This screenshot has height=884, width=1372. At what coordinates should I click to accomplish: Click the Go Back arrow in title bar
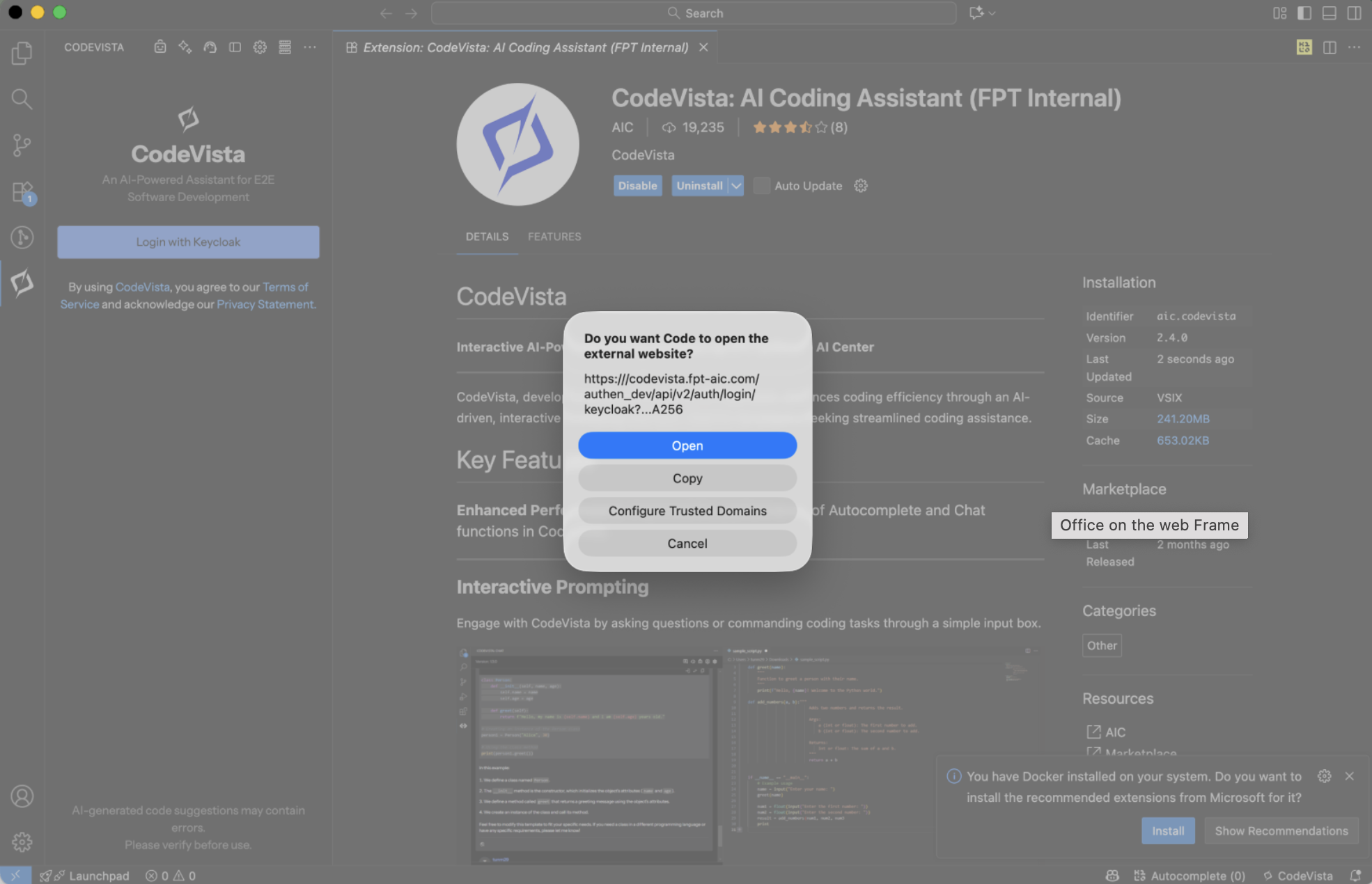[x=387, y=13]
